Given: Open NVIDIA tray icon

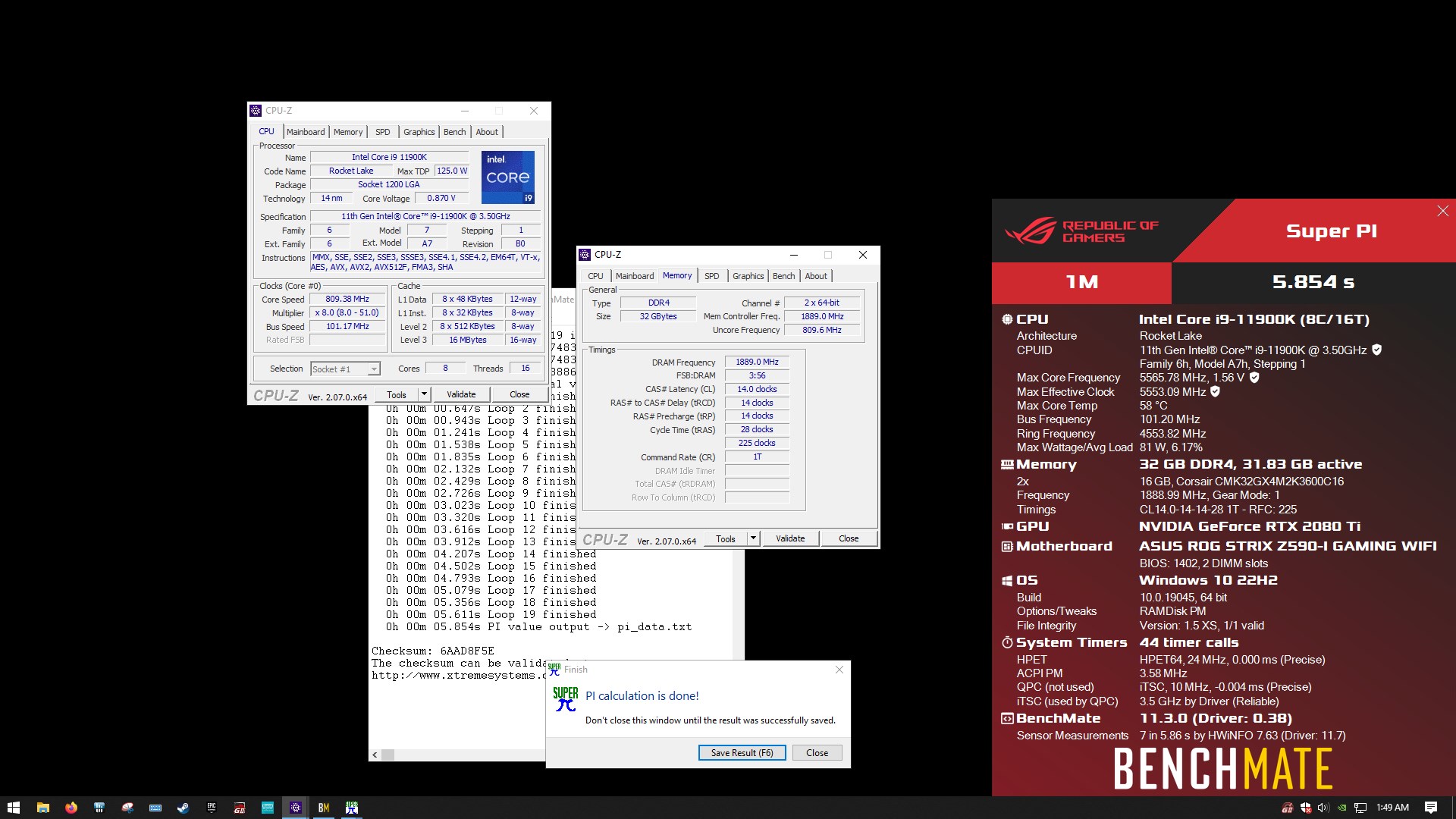Looking at the screenshot, I should point(1341,808).
